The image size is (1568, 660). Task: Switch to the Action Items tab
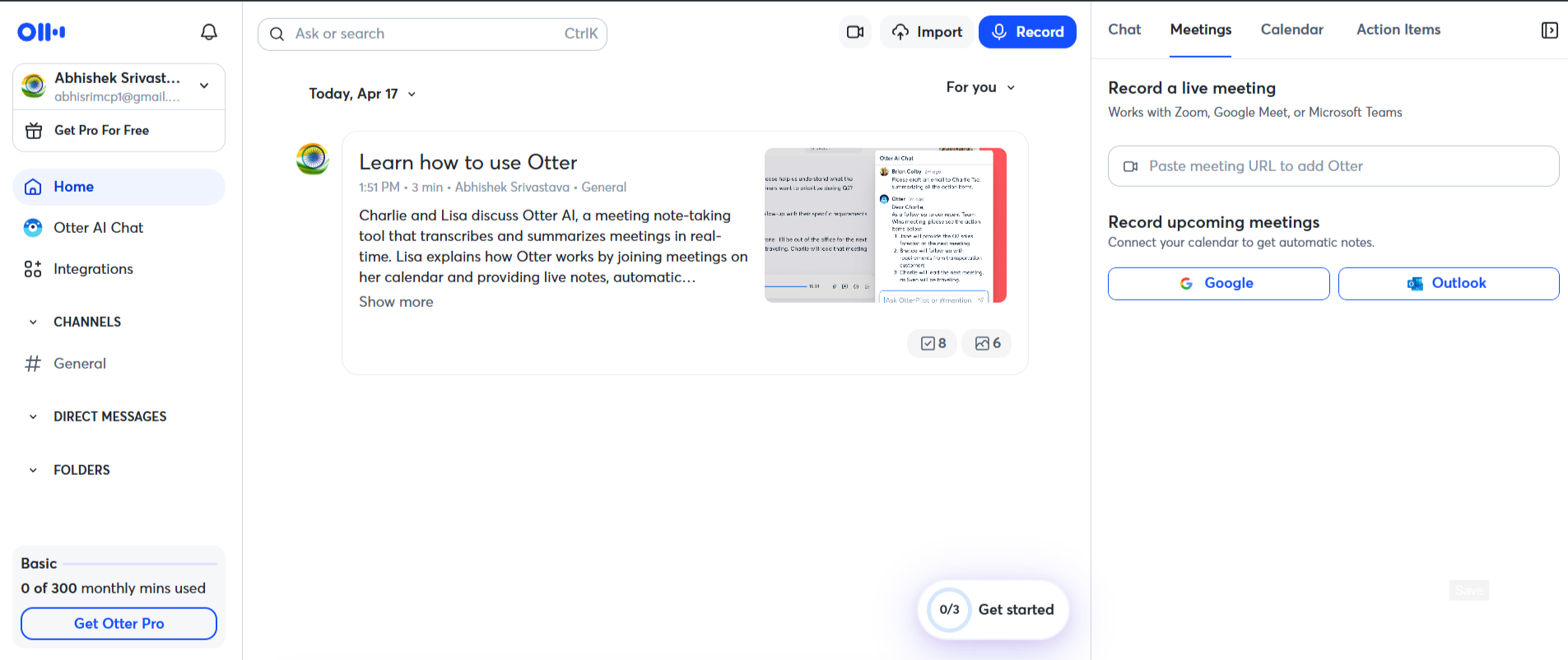click(1398, 30)
